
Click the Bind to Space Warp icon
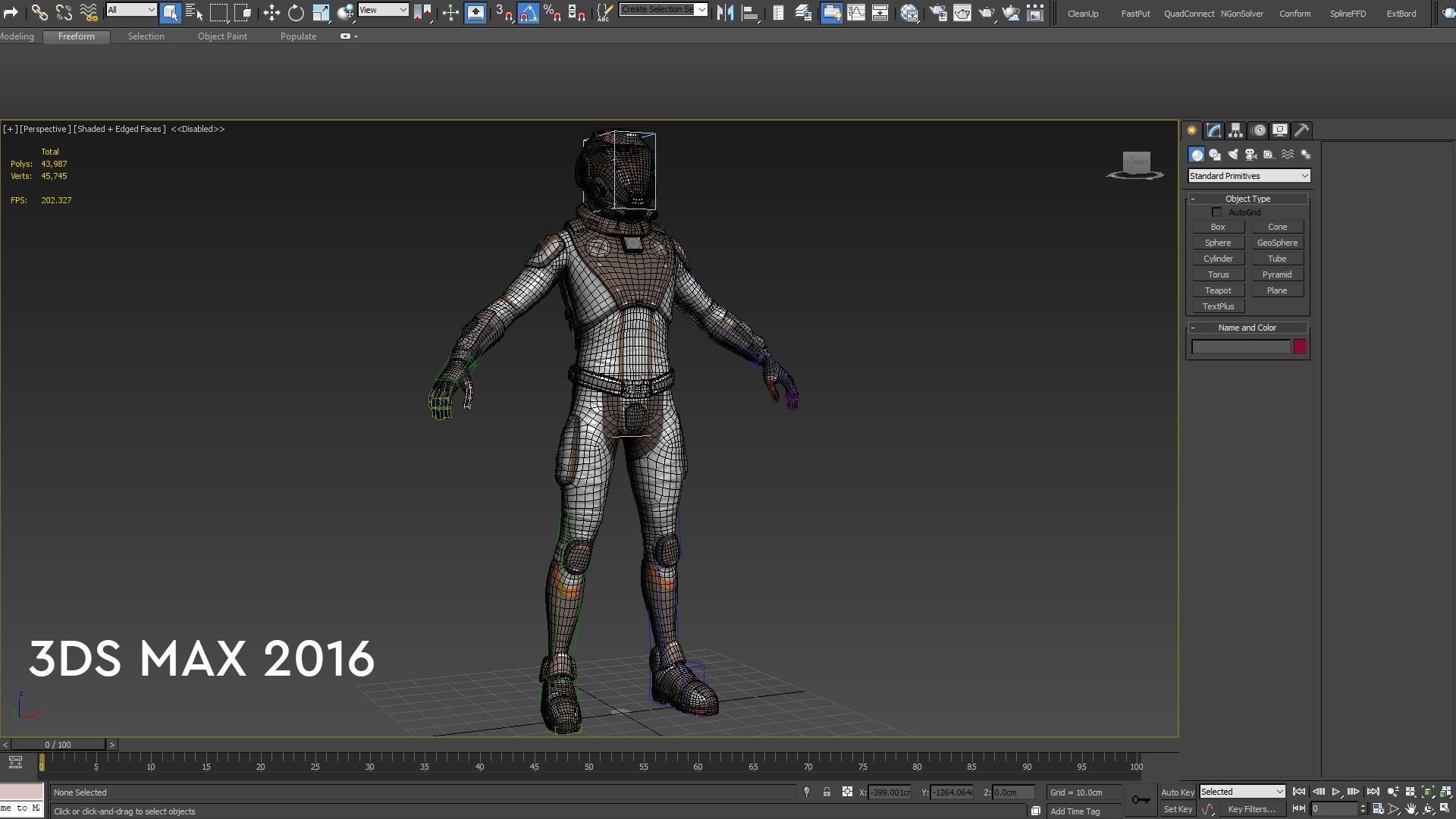[x=89, y=12]
